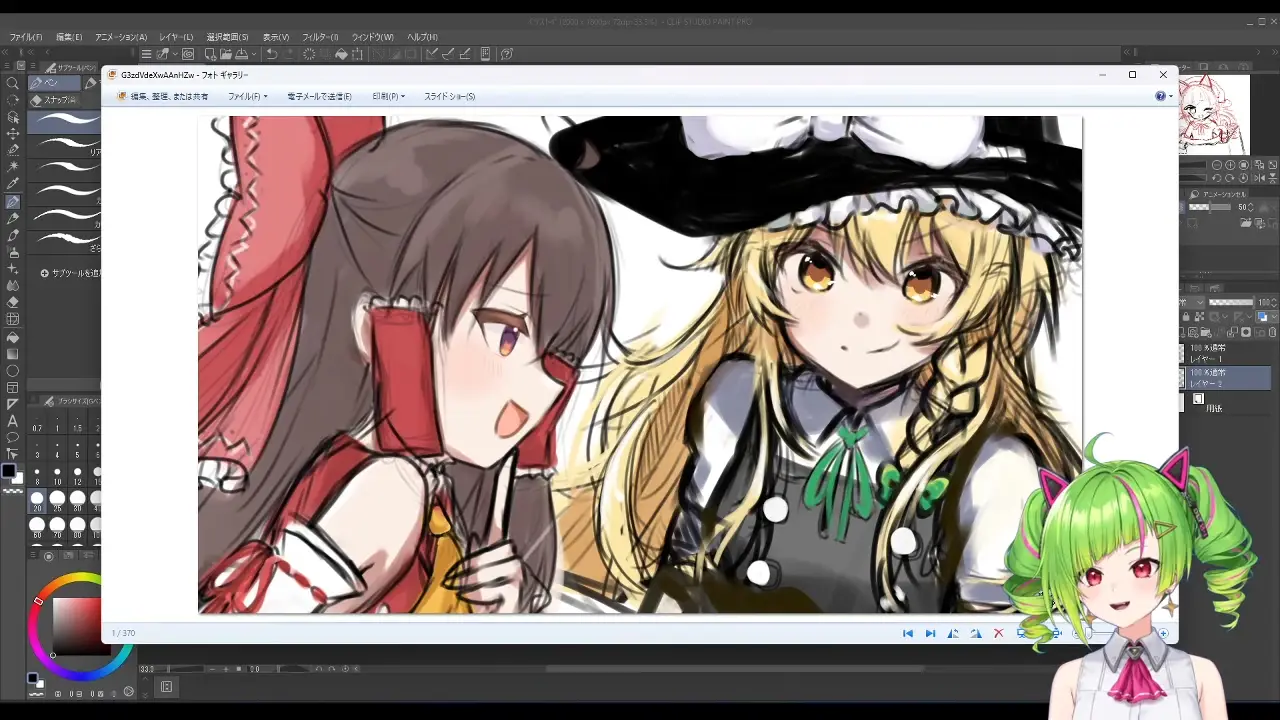
Task: Open 印刷(P) dropdown in Photo Gallery
Action: click(x=388, y=97)
